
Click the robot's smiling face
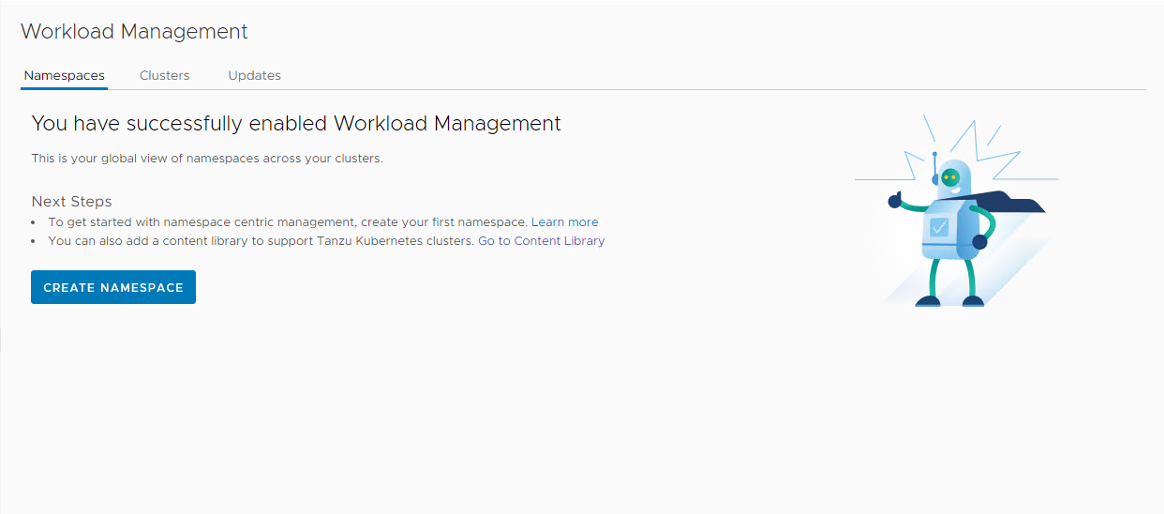(950, 178)
